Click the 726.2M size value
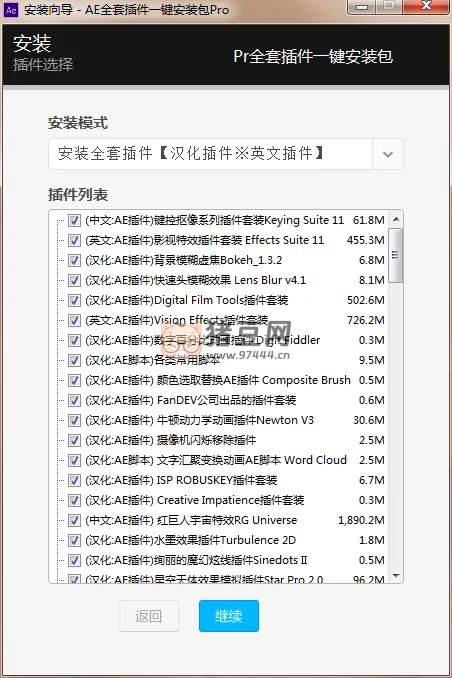 [x=366, y=320]
